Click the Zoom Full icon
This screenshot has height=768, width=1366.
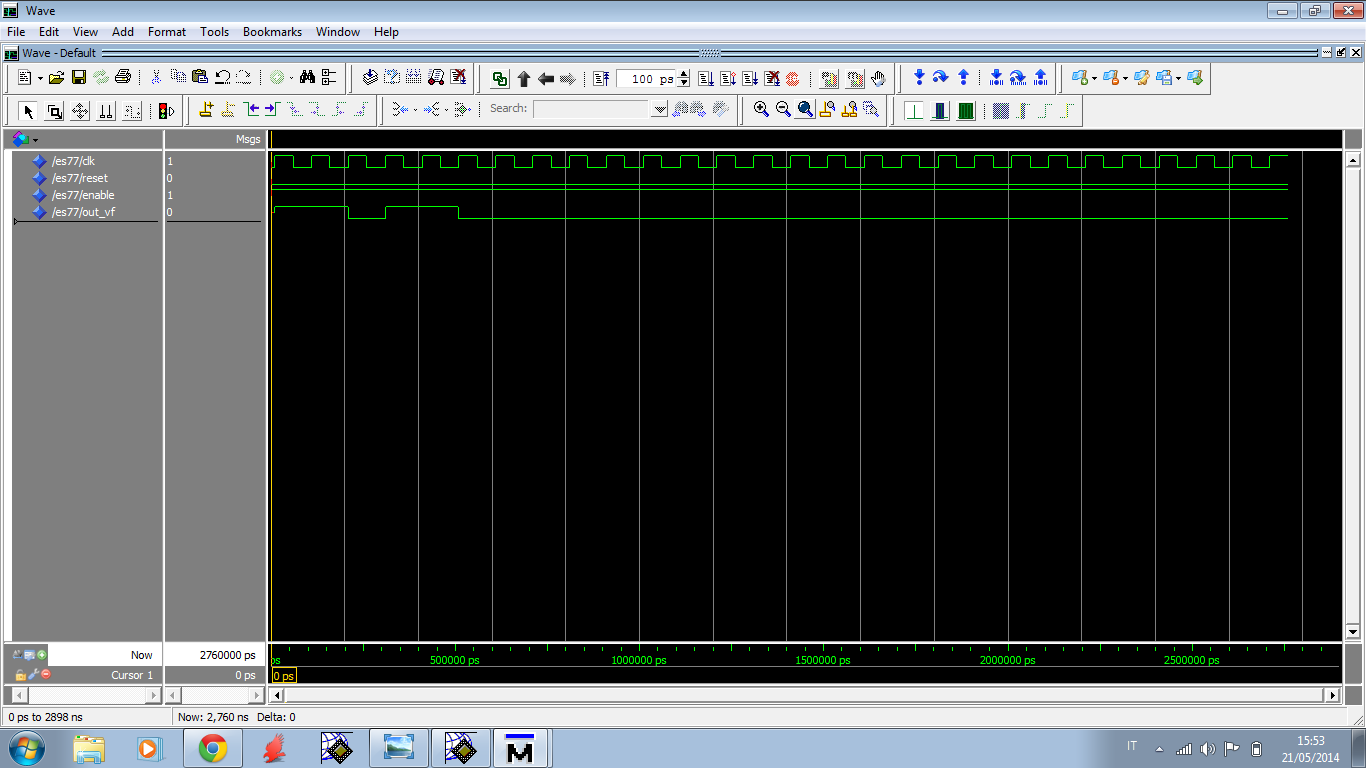pos(805,110)
